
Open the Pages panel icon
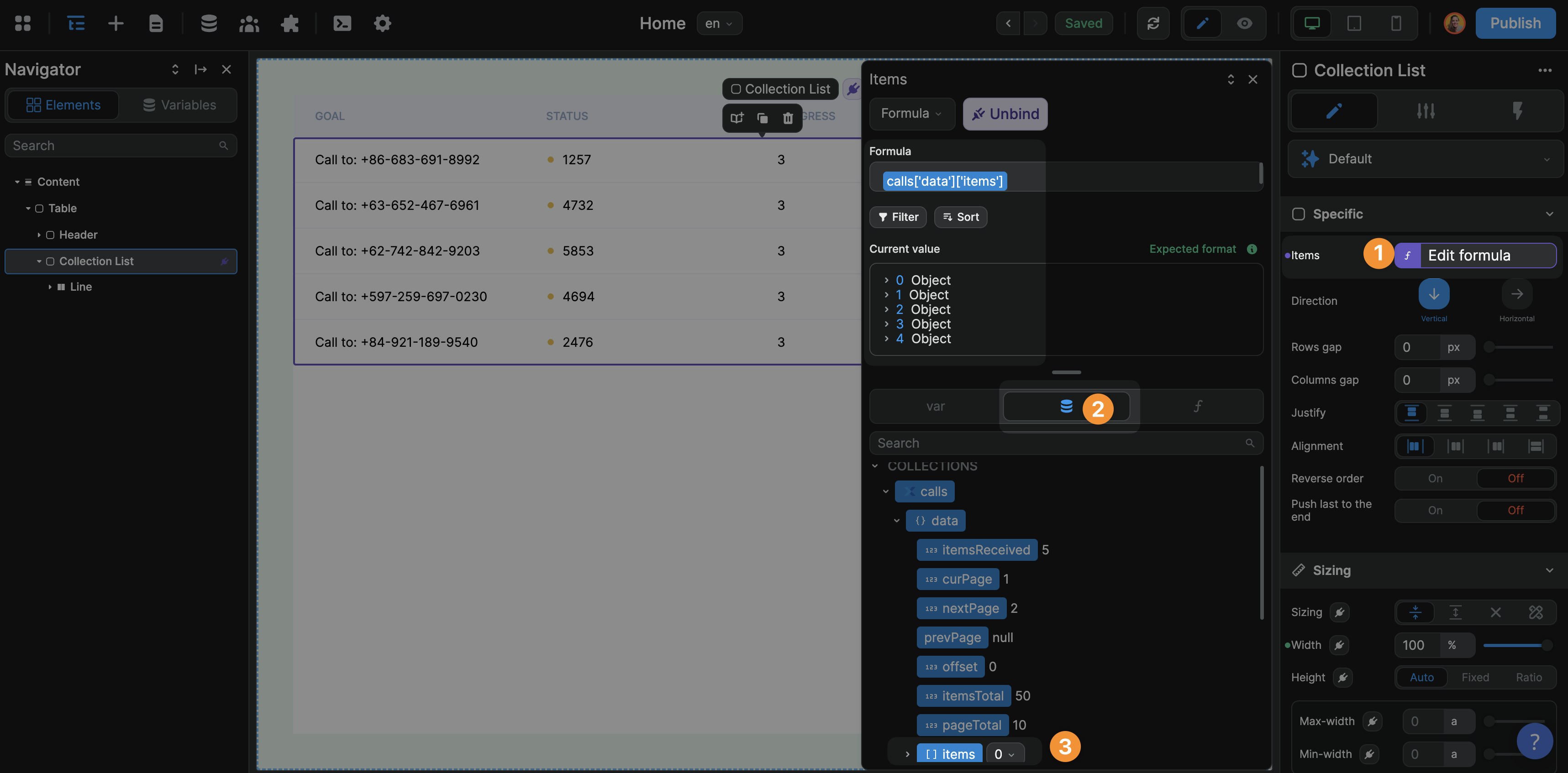coord(156,23)
